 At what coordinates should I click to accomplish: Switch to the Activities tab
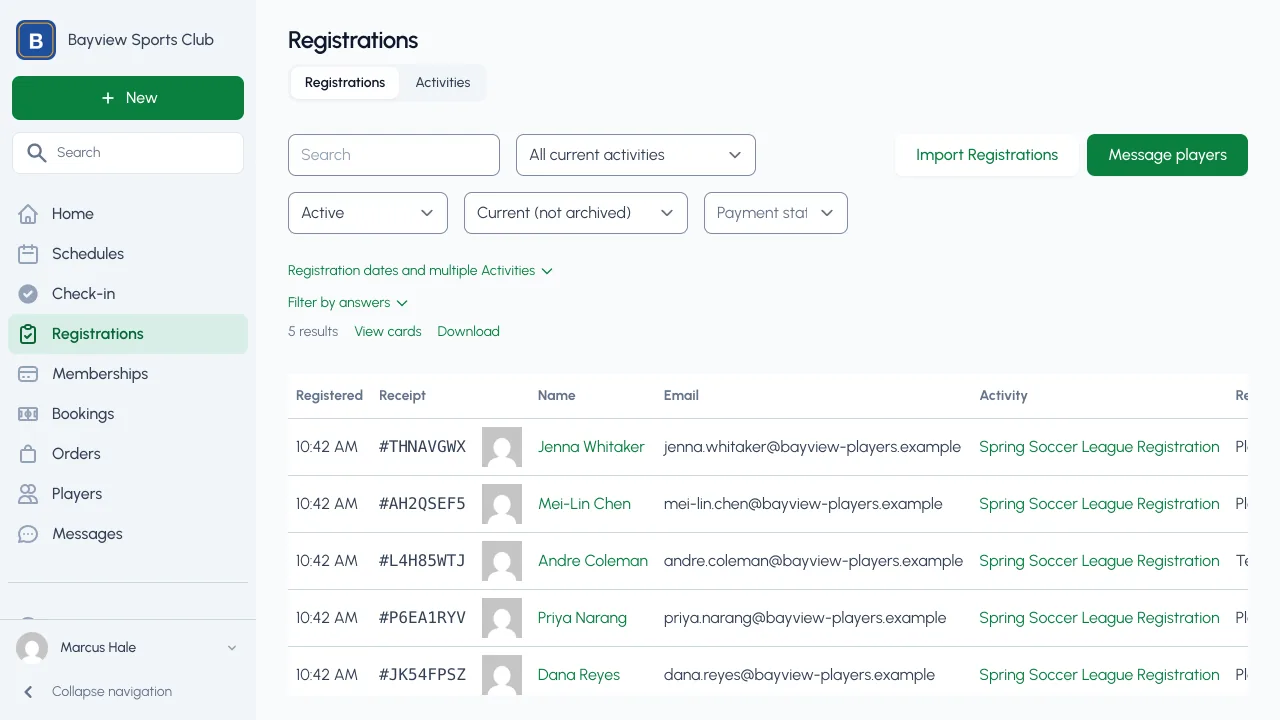(443, 83)
